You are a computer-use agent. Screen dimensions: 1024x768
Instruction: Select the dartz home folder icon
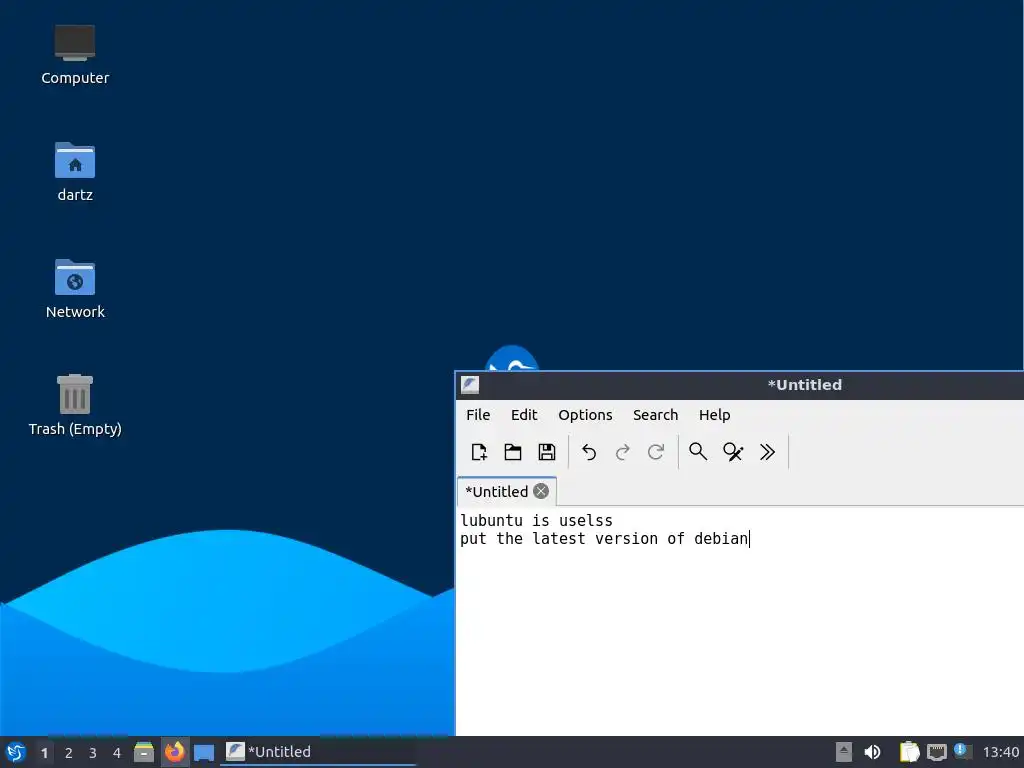click(x=75, y=172)
